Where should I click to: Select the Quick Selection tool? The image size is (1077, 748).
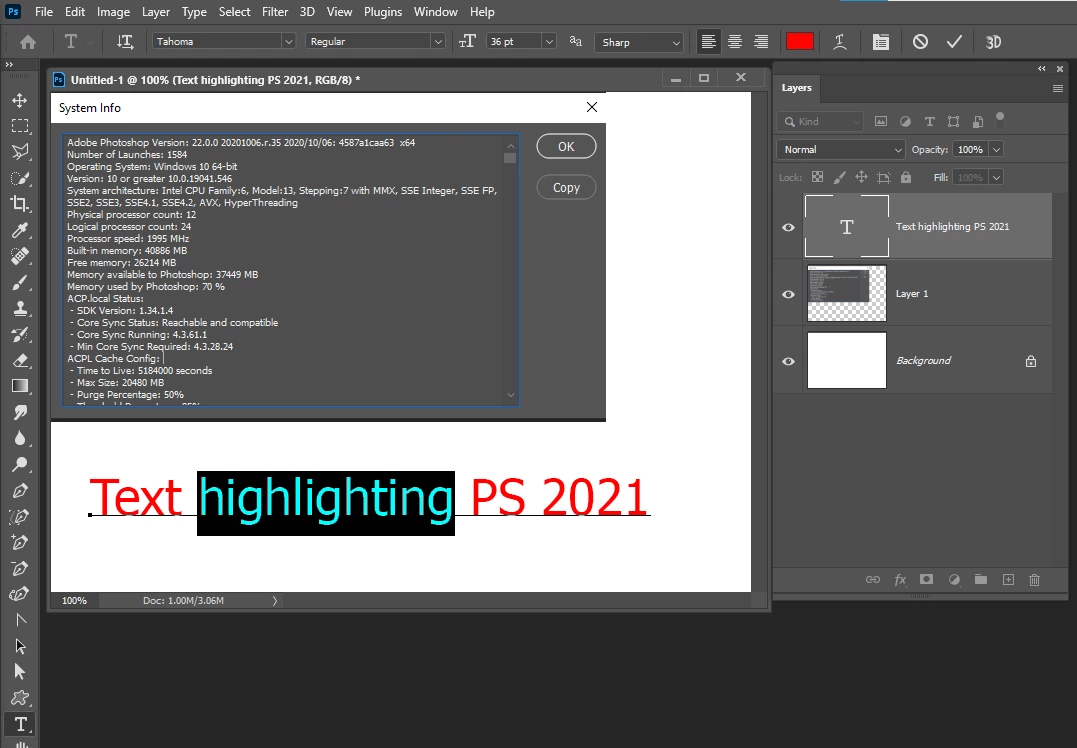pos(19,178)
